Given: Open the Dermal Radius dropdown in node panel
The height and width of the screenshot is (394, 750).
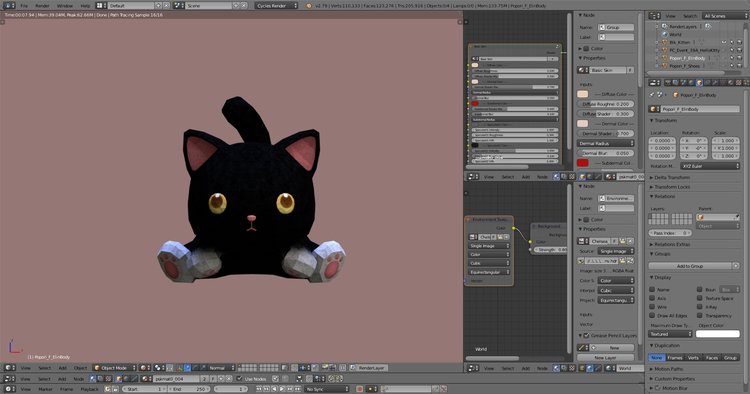Looking at the screenshot, I should tap(606, 143).
